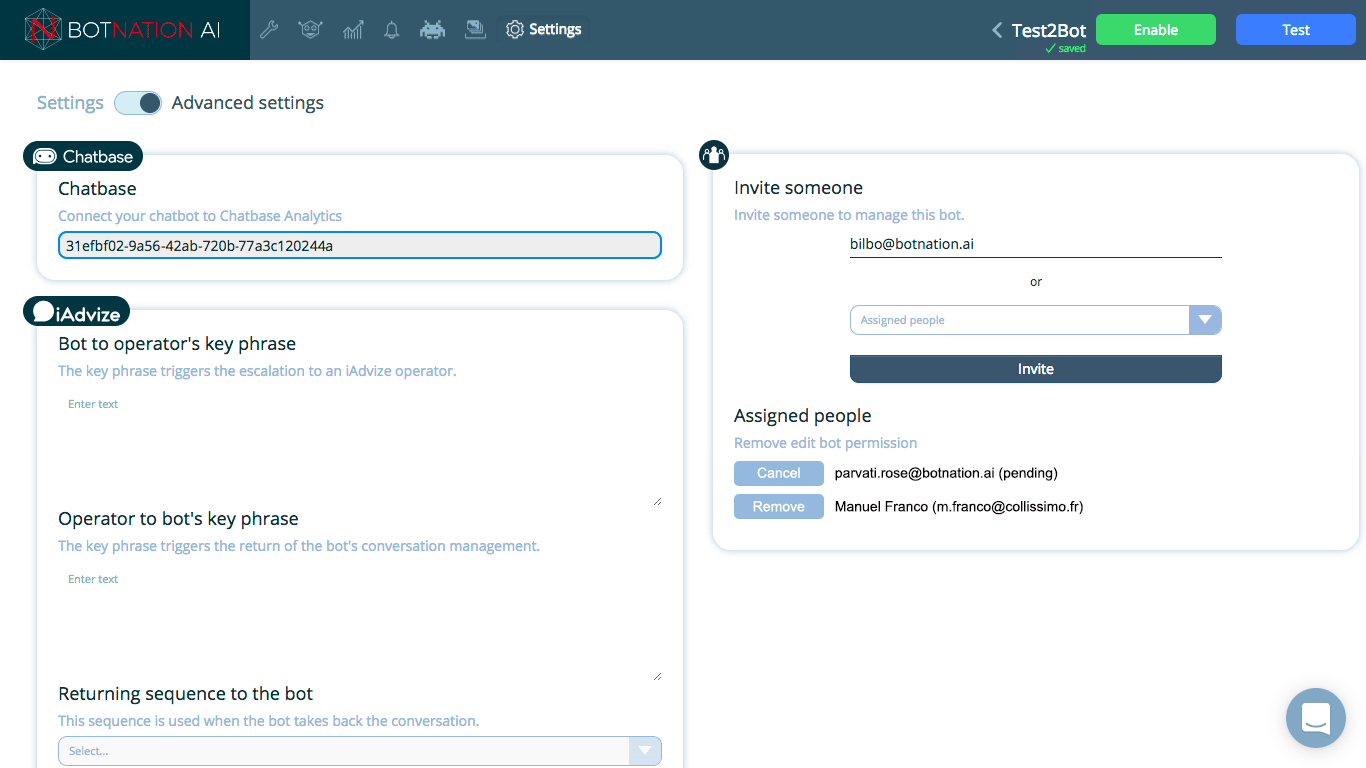Click the Chatbase API key field
Screen dimensions: 1366x768
click(360, 245)
